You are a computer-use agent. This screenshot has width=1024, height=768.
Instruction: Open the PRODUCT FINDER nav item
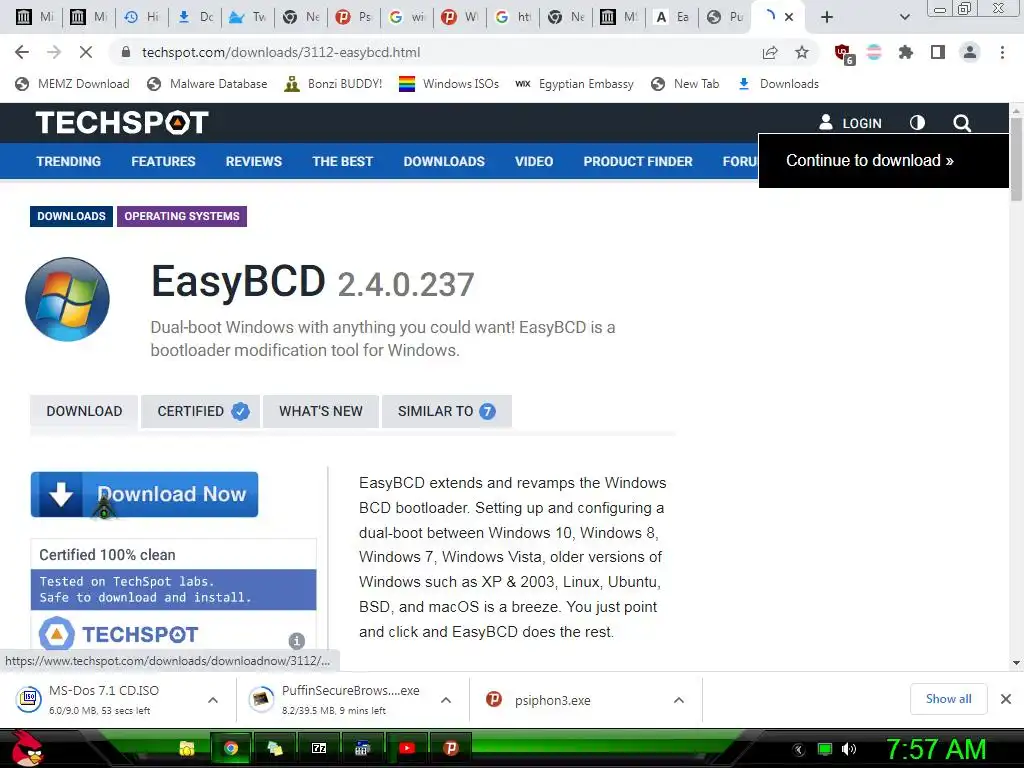pyautogui.click(x=638, y=161)
